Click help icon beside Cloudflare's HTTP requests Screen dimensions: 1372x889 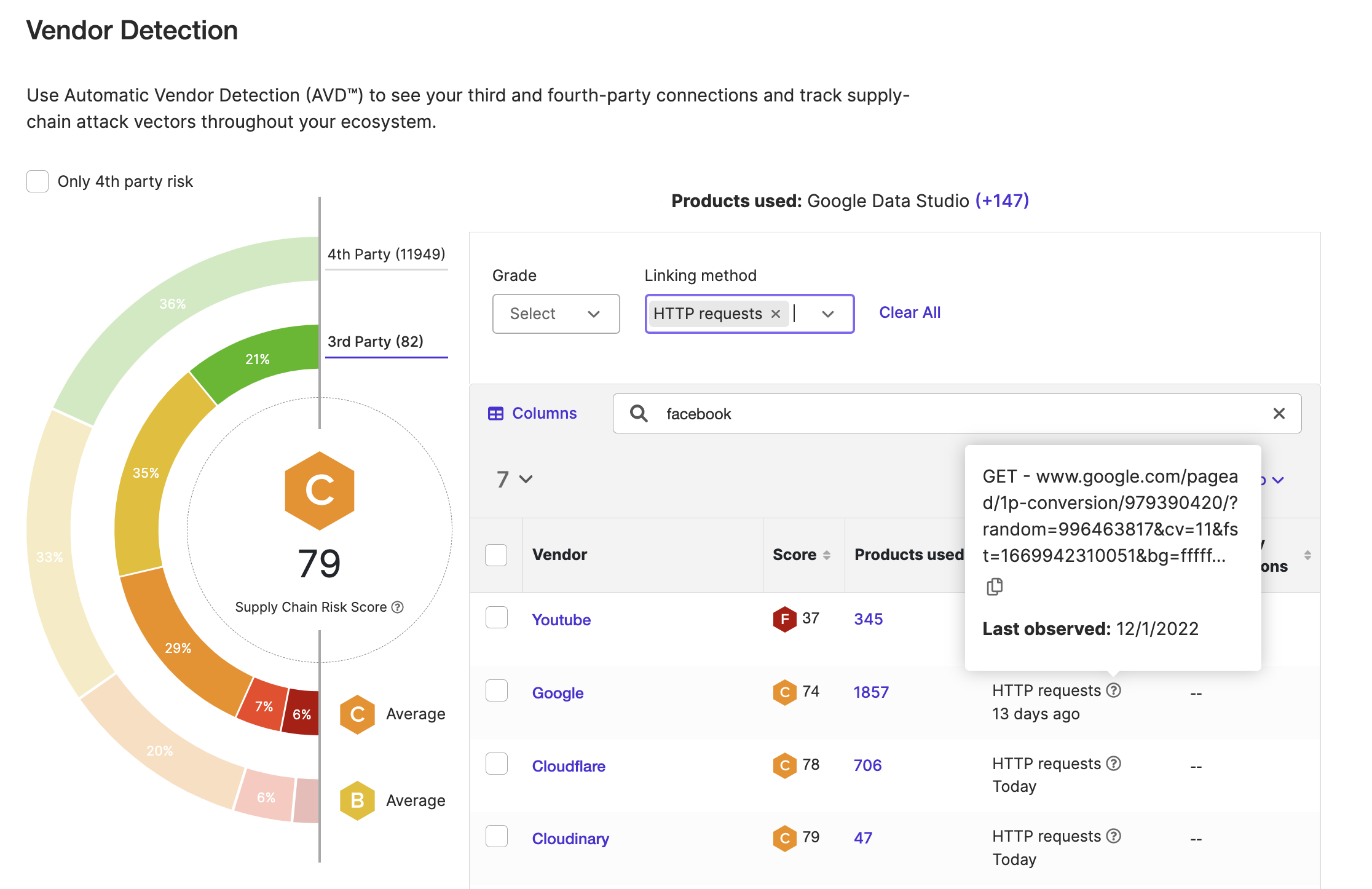point(1114,764)
